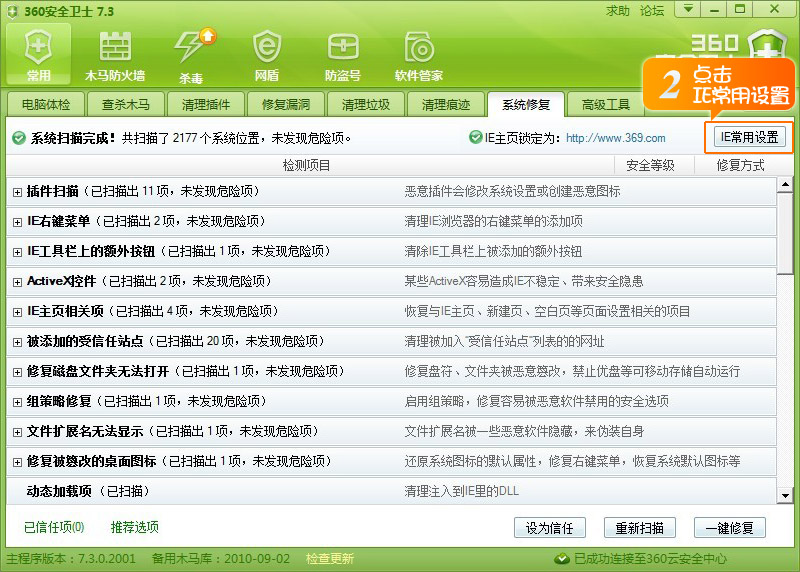The image size is (800, 572).
Task: Expand 被添加的受信任站点 entry
Action: click(x=17, y=342)
